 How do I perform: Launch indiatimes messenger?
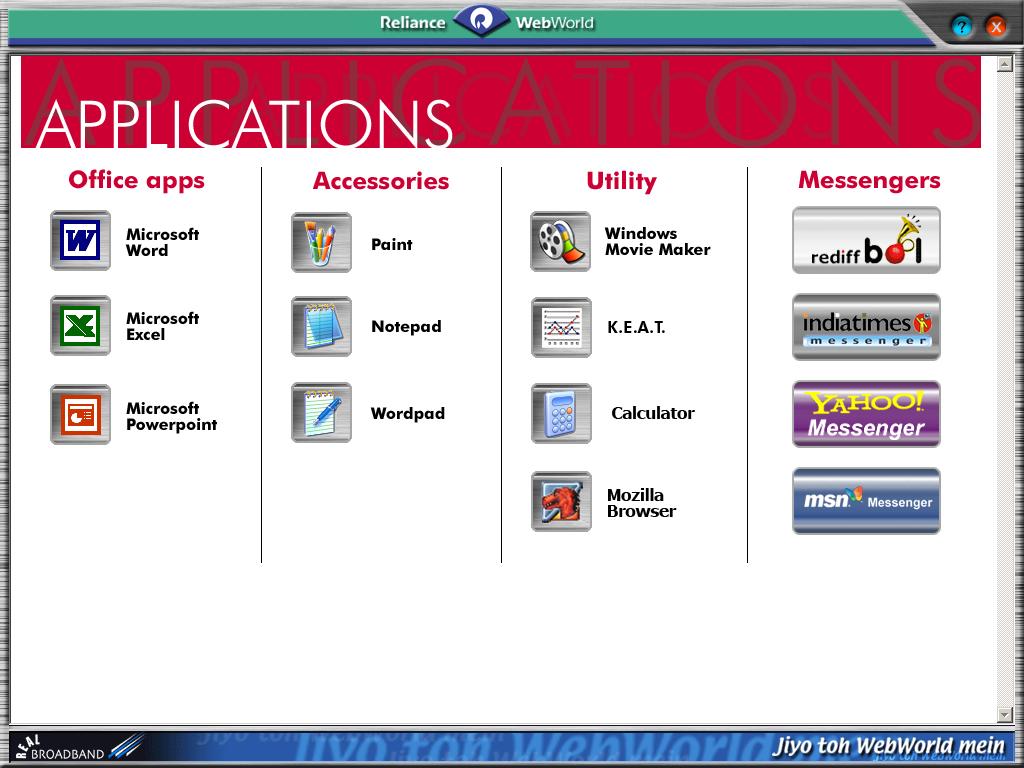(867, 327)
